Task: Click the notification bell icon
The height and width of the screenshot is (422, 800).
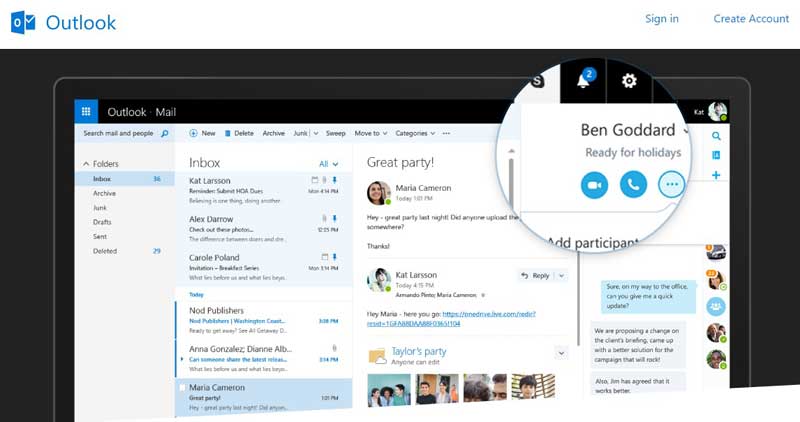Action: click(x=583, y=81)
